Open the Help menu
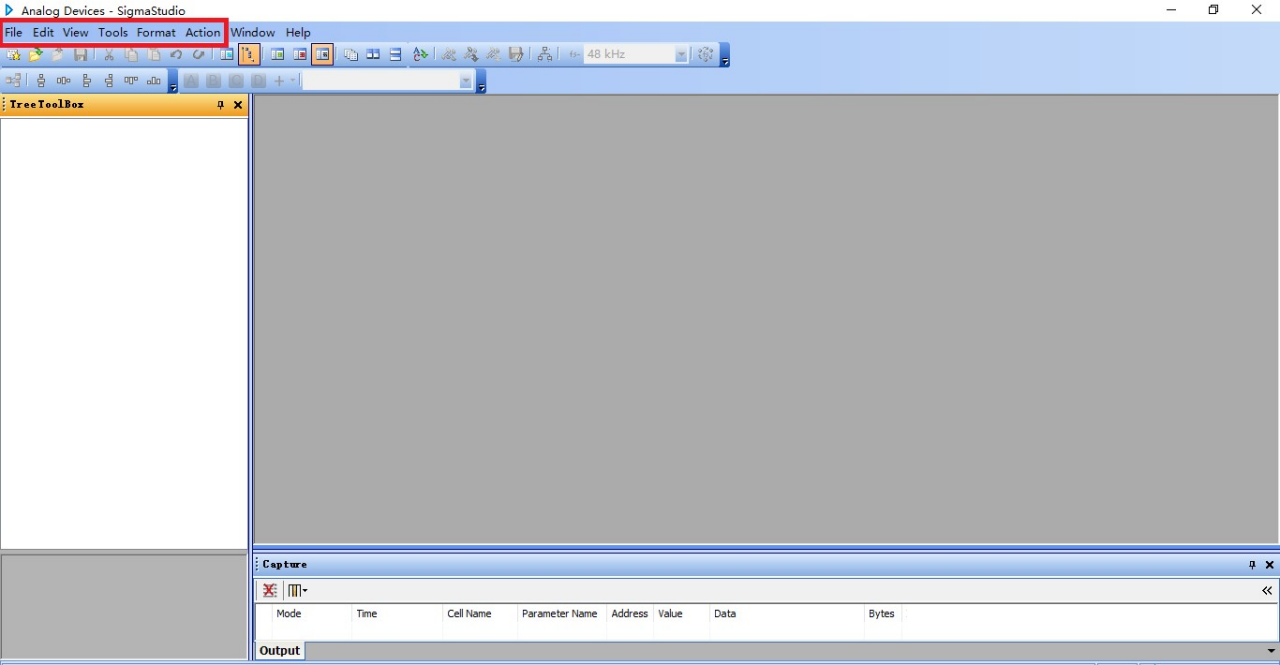Image resolution: width=1280 pixels, height=665 pixels. (298, 32)
